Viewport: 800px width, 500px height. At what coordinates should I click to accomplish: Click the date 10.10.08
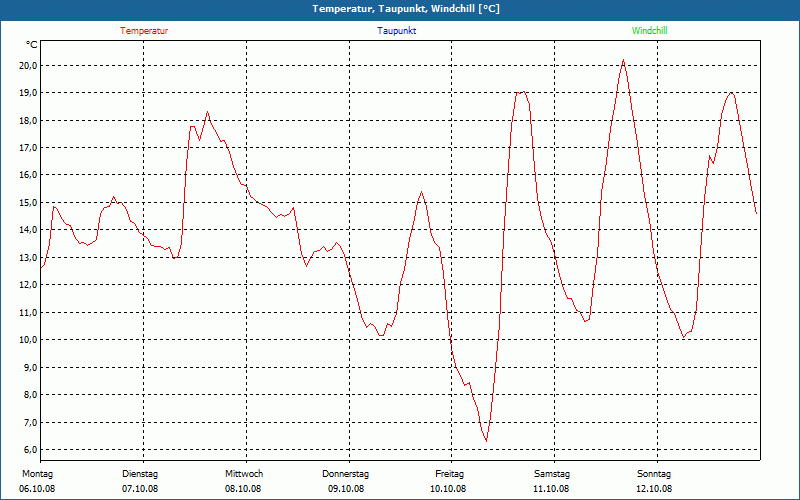point(448,489)
